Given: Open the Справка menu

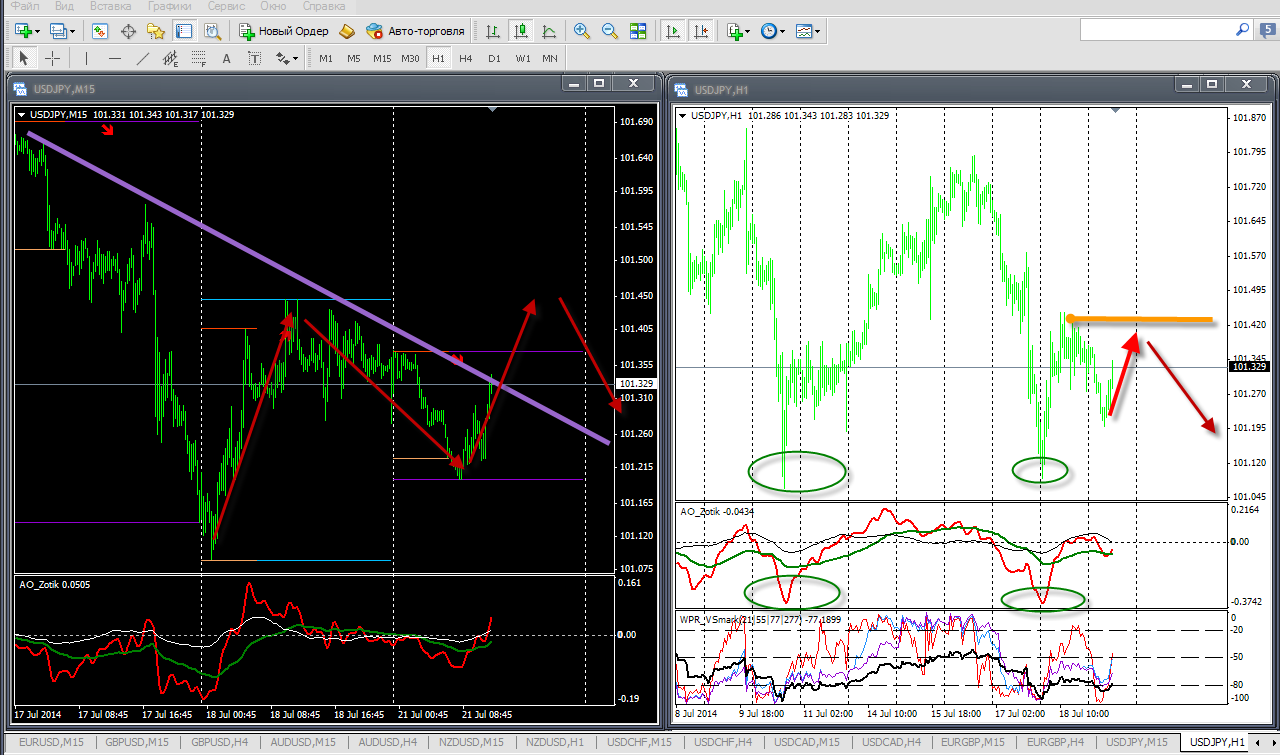Looking at the screenshot, I should pos(324,6).
